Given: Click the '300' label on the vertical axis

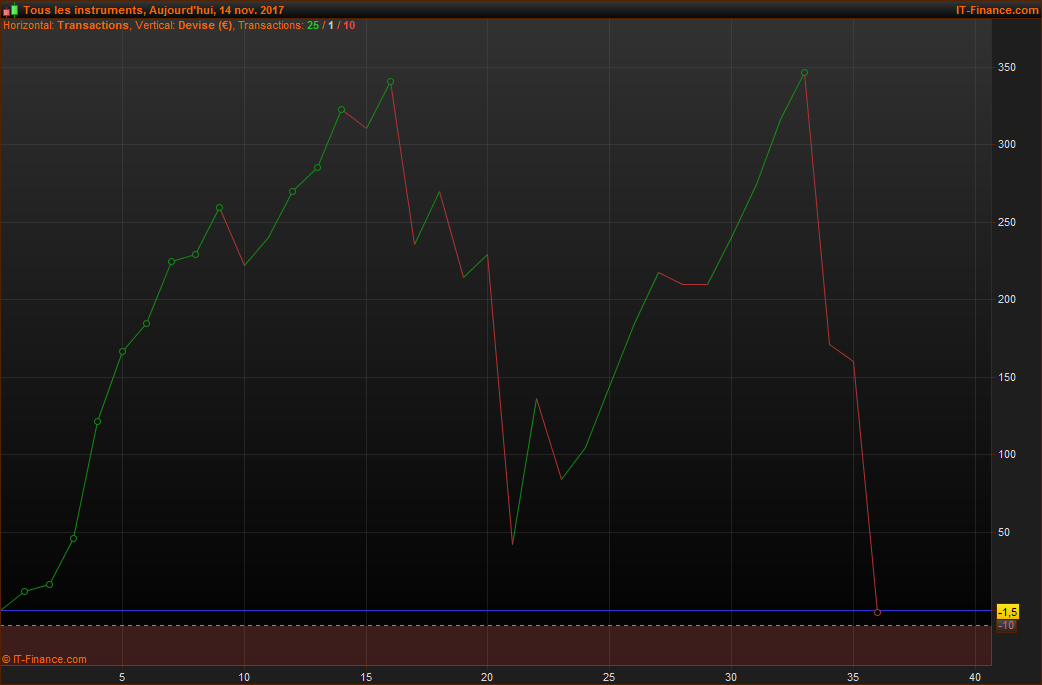Looking at the screenshot, I should tap(1007, 144).
